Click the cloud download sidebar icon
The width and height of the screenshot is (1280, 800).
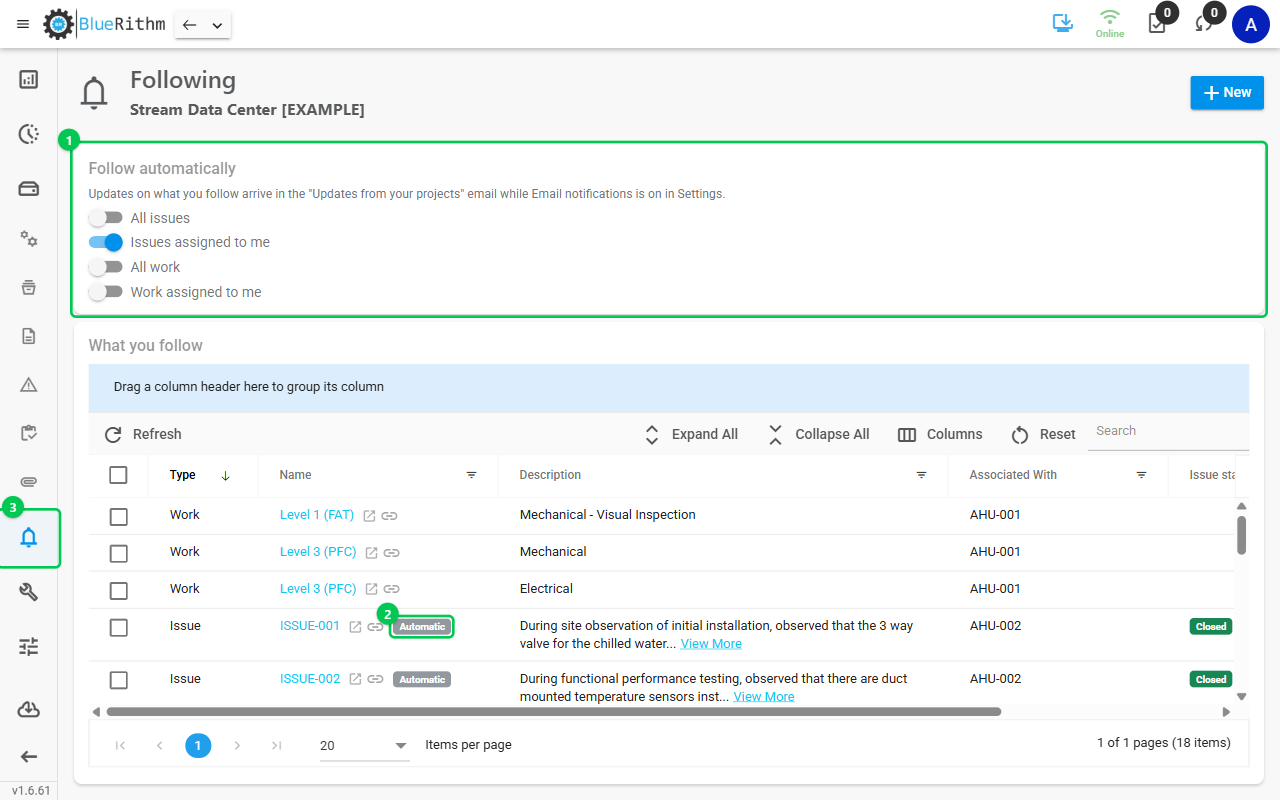29,709
